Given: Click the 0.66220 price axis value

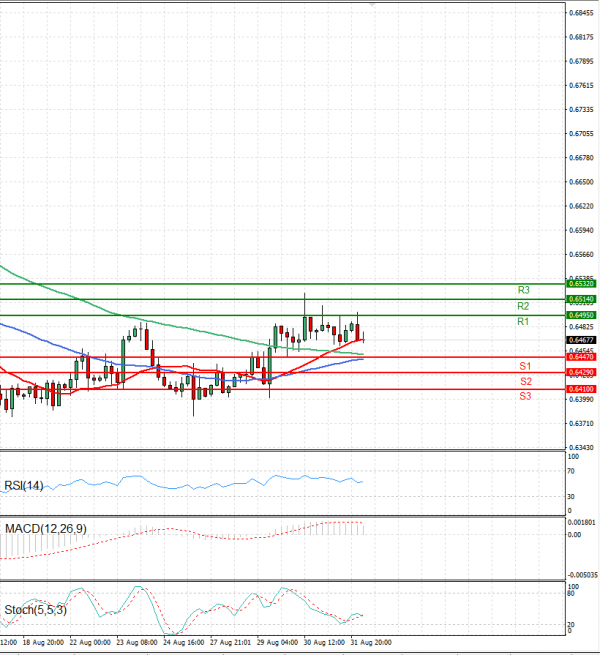Looking at the screenshot, I should 581,207.
